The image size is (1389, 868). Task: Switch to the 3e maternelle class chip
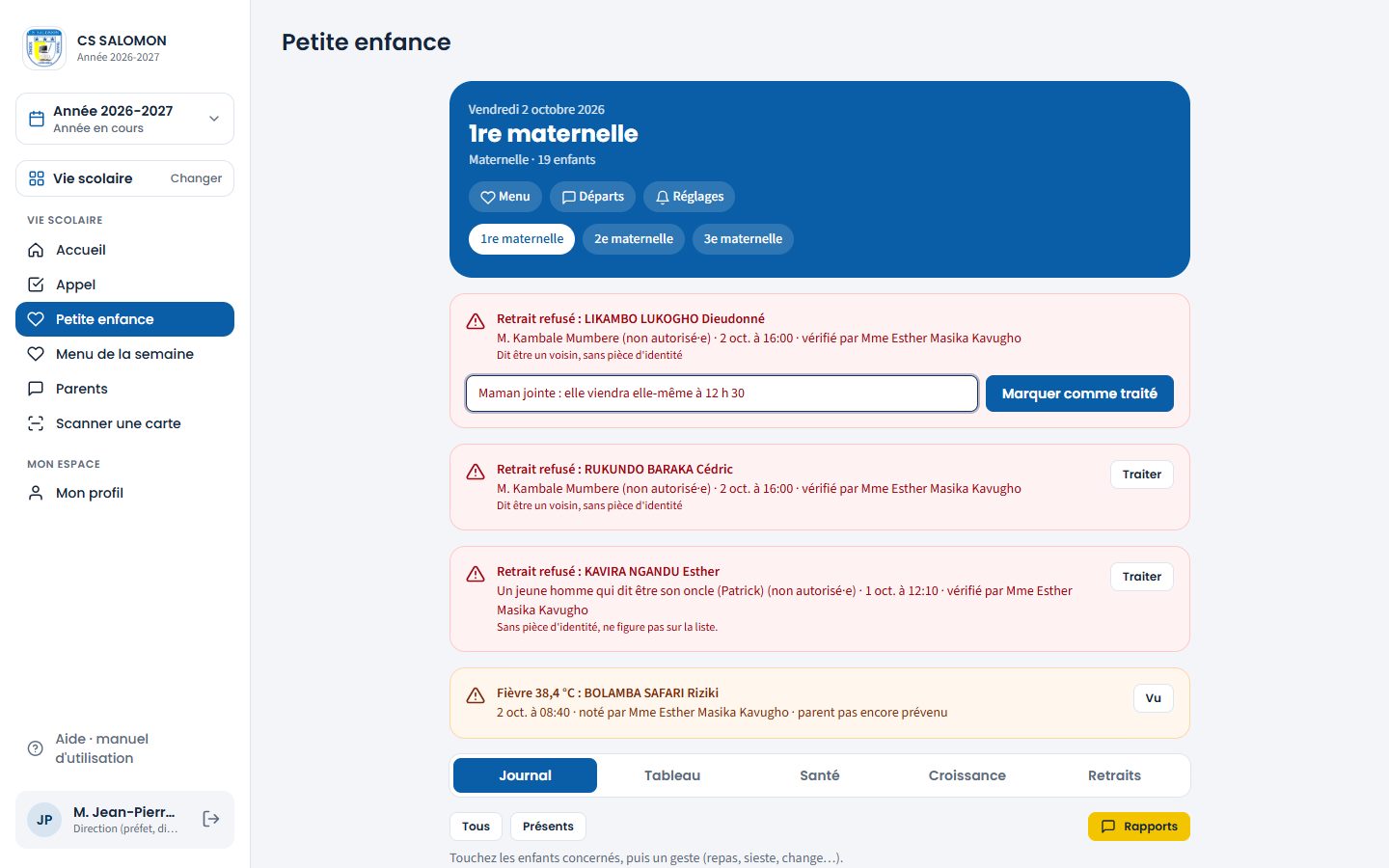coord(743,239)
